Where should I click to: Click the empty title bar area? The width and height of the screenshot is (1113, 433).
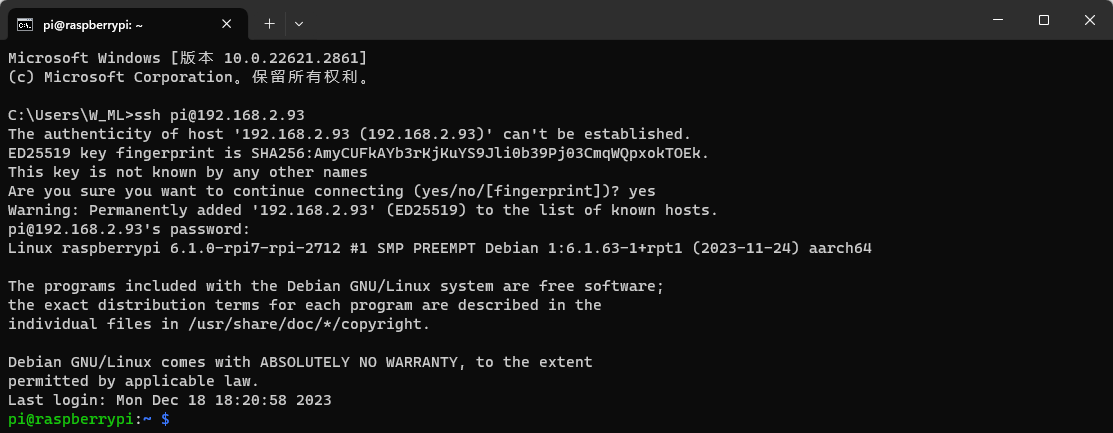coord(639,21)
